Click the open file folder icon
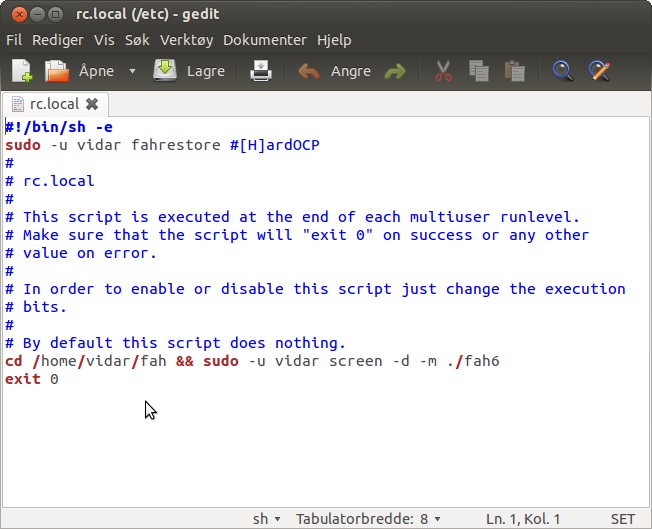The height and width of the screenshot is (529, 652). point(57,71)
